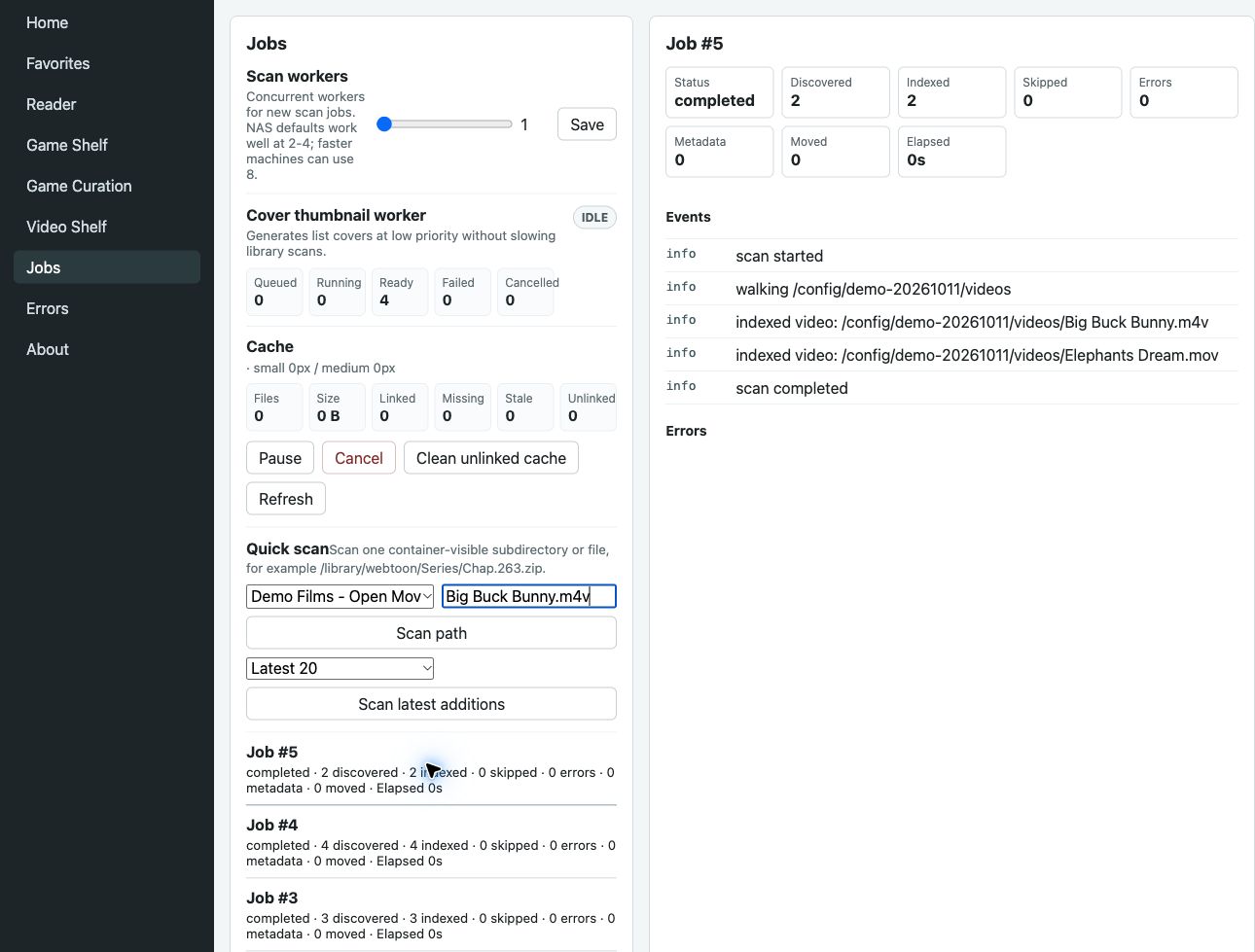Select Jobs in the sidebar
This screenshot has width=1255, height=952.
107,267
